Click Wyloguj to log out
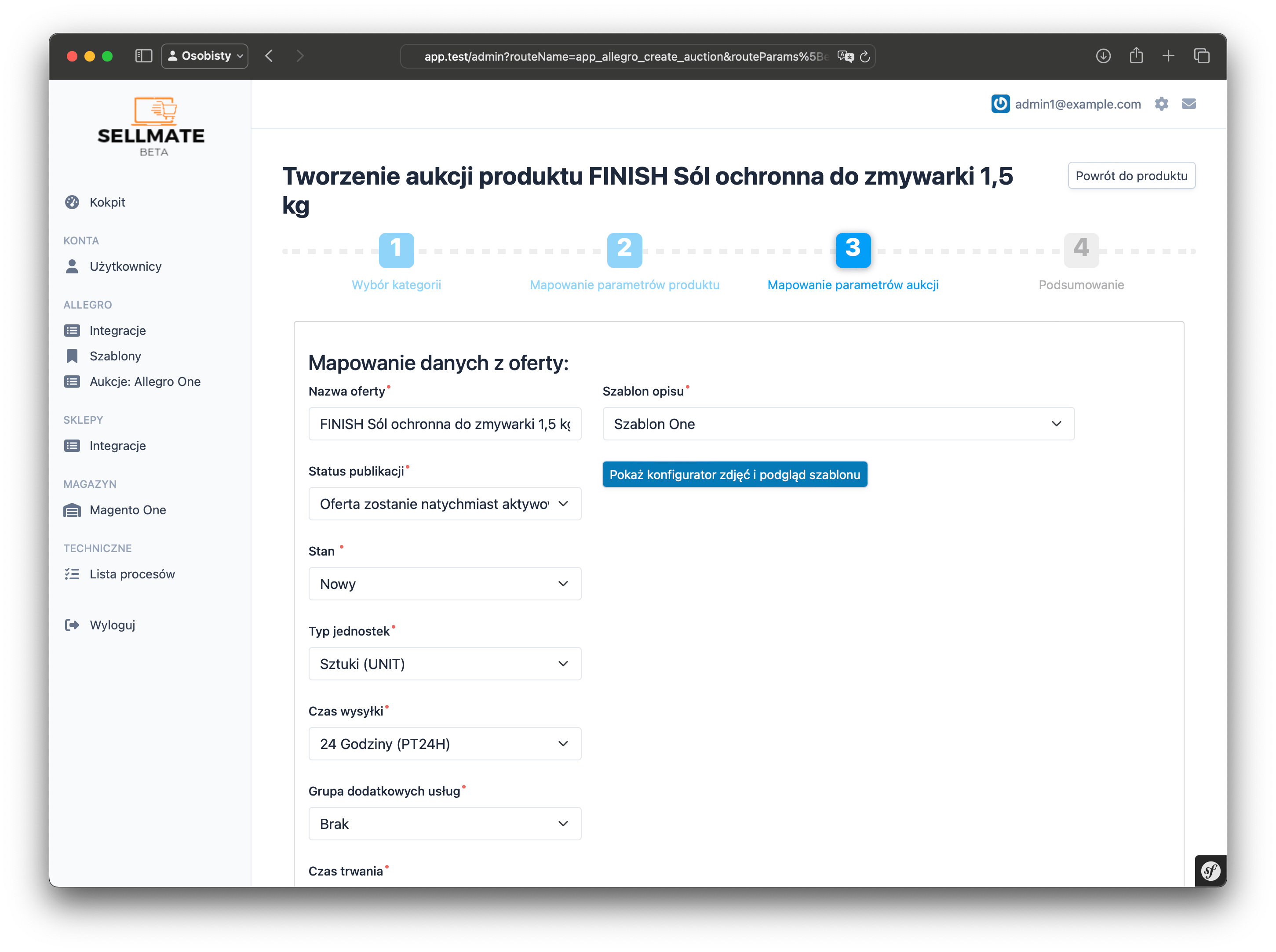The height and width of the screenshot is (952, 1276). [x=113, y=625]
